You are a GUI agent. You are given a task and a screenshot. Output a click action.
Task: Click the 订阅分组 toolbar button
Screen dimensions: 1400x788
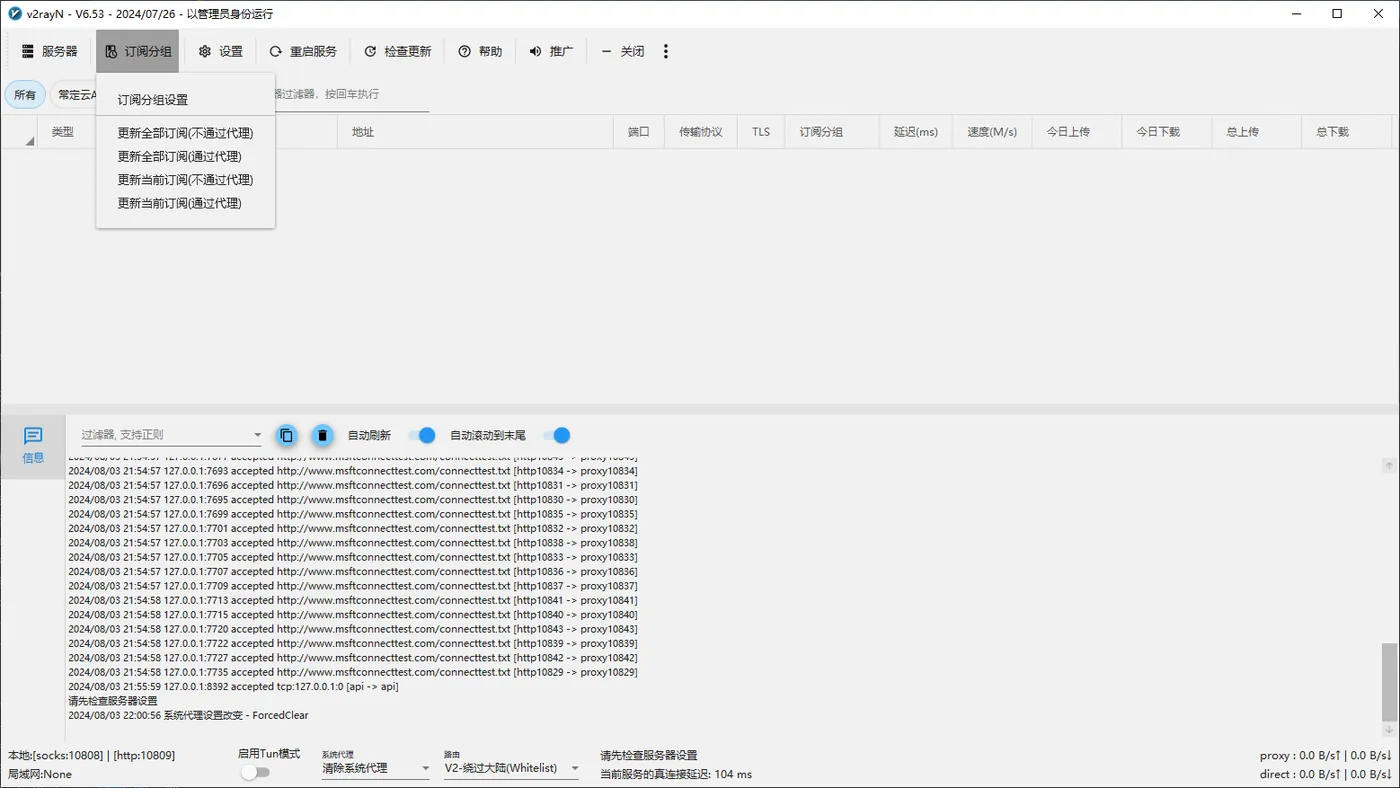(138, 51)
